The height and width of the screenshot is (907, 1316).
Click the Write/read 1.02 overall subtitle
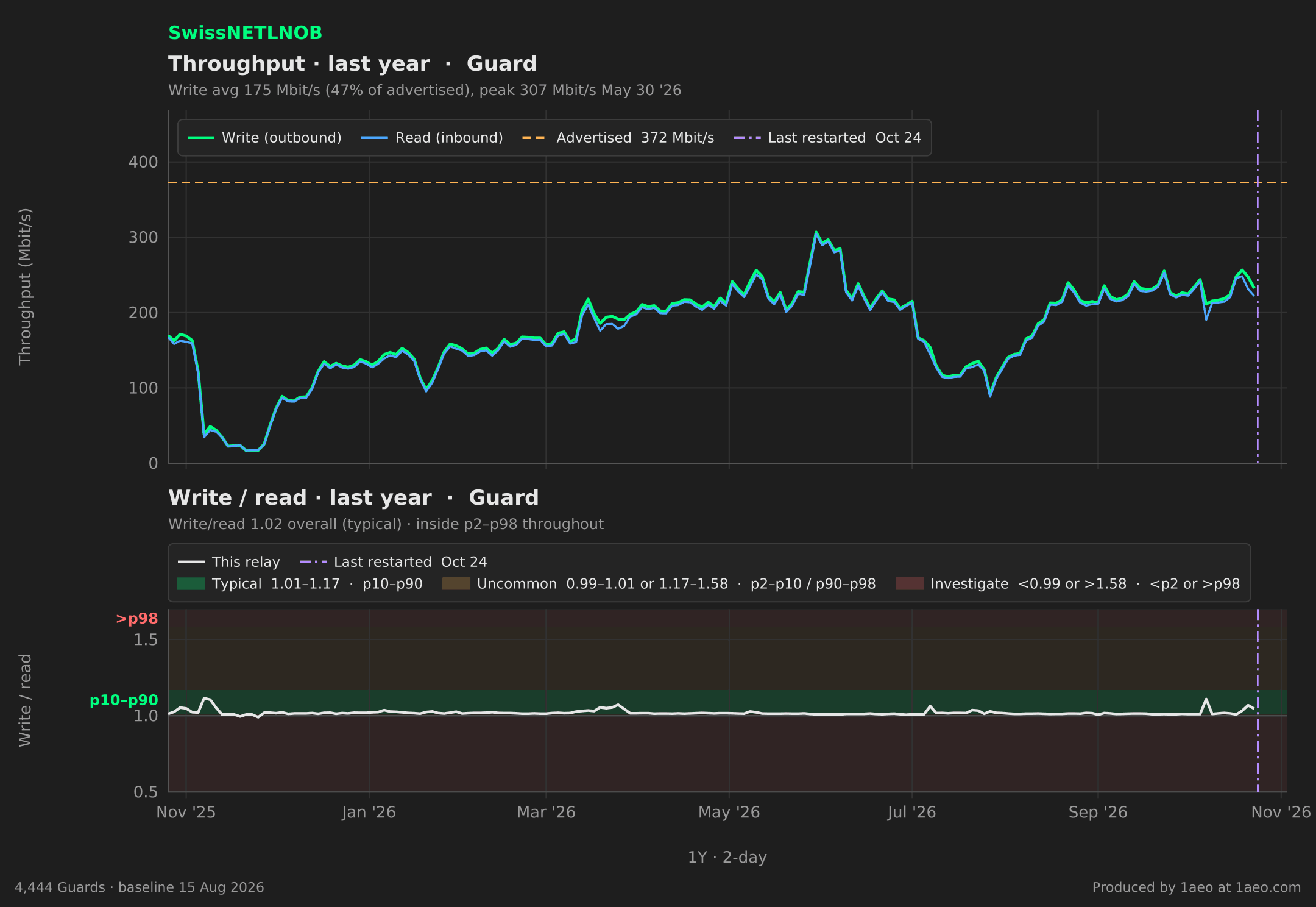pyautogui.click(x=386, y=524)
